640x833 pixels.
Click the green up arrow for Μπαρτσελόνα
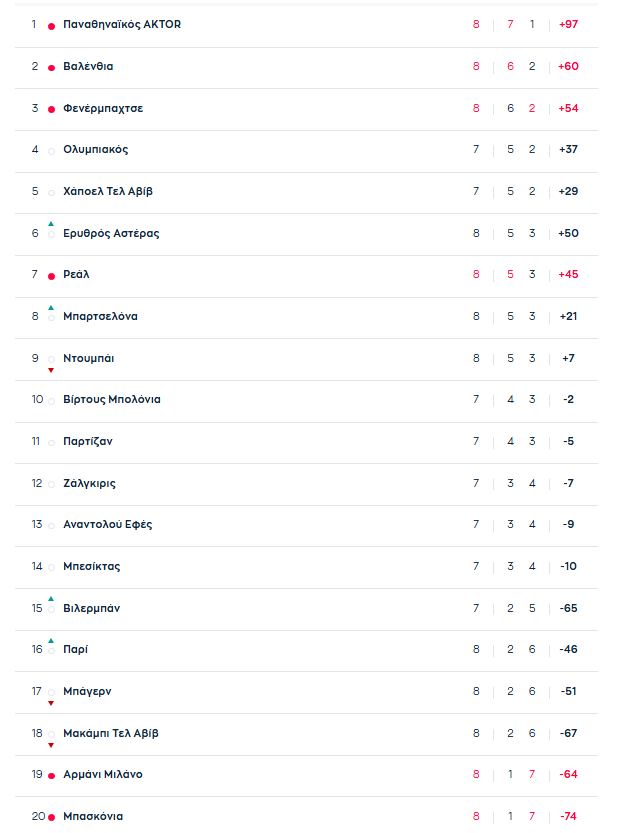pos(51,308)
